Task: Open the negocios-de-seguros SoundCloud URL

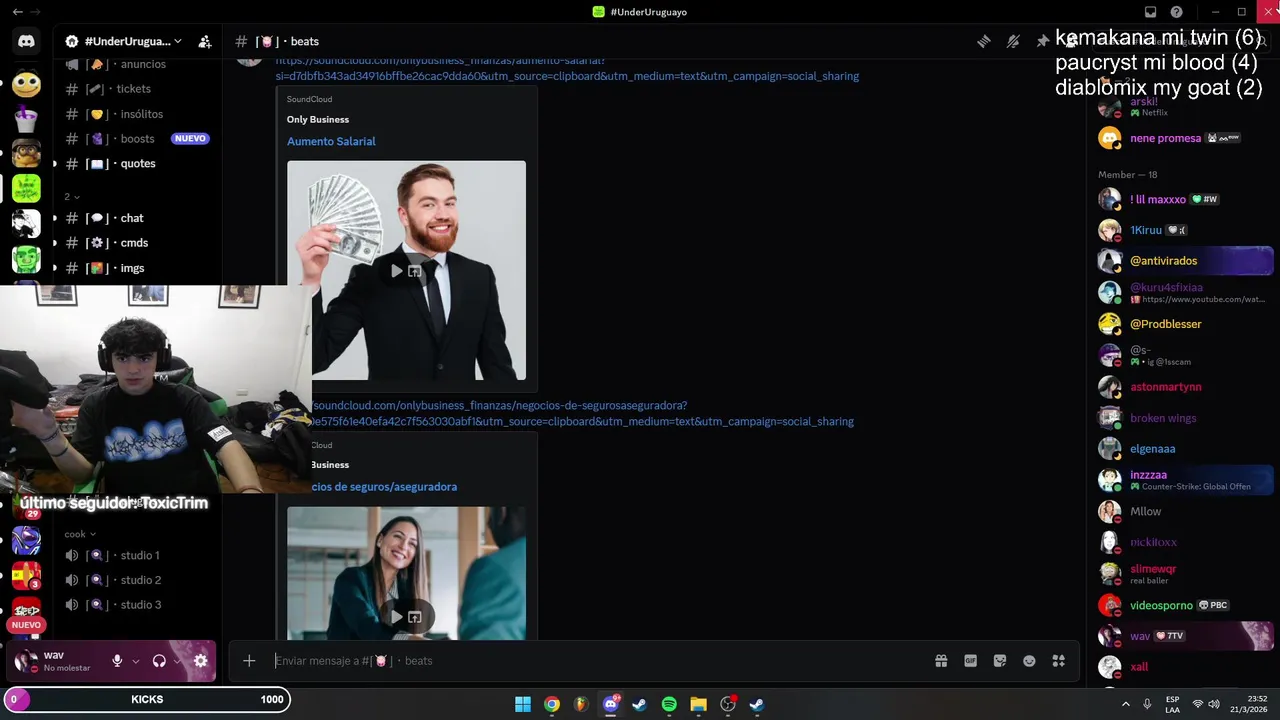Action: (583, 413)
